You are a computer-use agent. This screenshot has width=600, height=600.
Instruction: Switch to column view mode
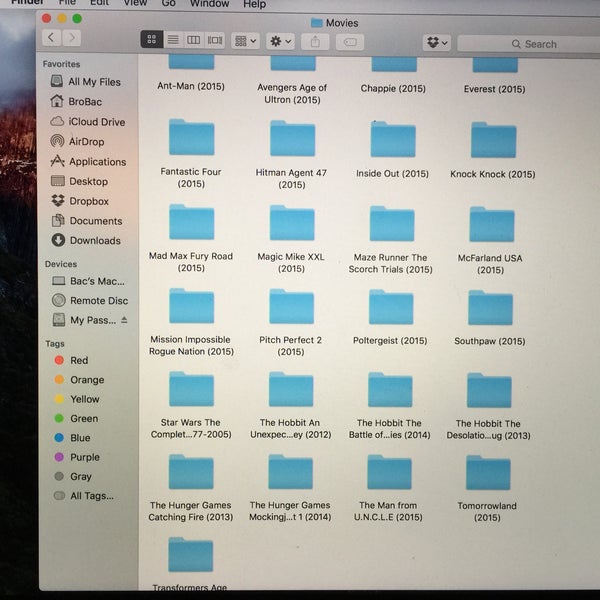tap(194, 40)
